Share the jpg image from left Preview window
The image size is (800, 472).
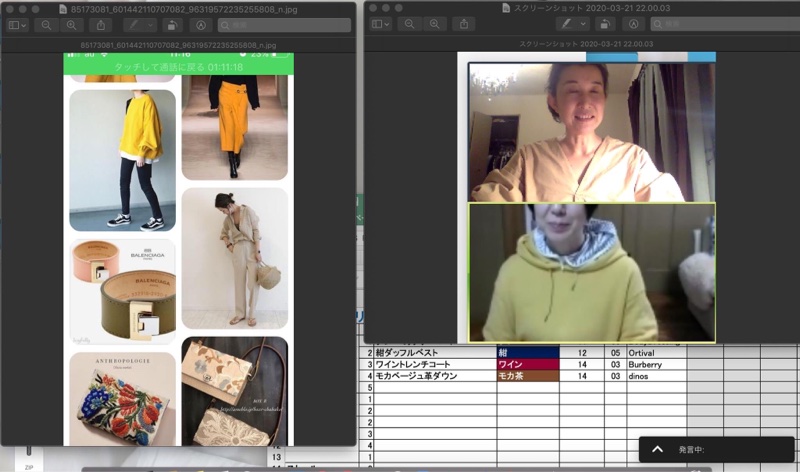[101, 25]
